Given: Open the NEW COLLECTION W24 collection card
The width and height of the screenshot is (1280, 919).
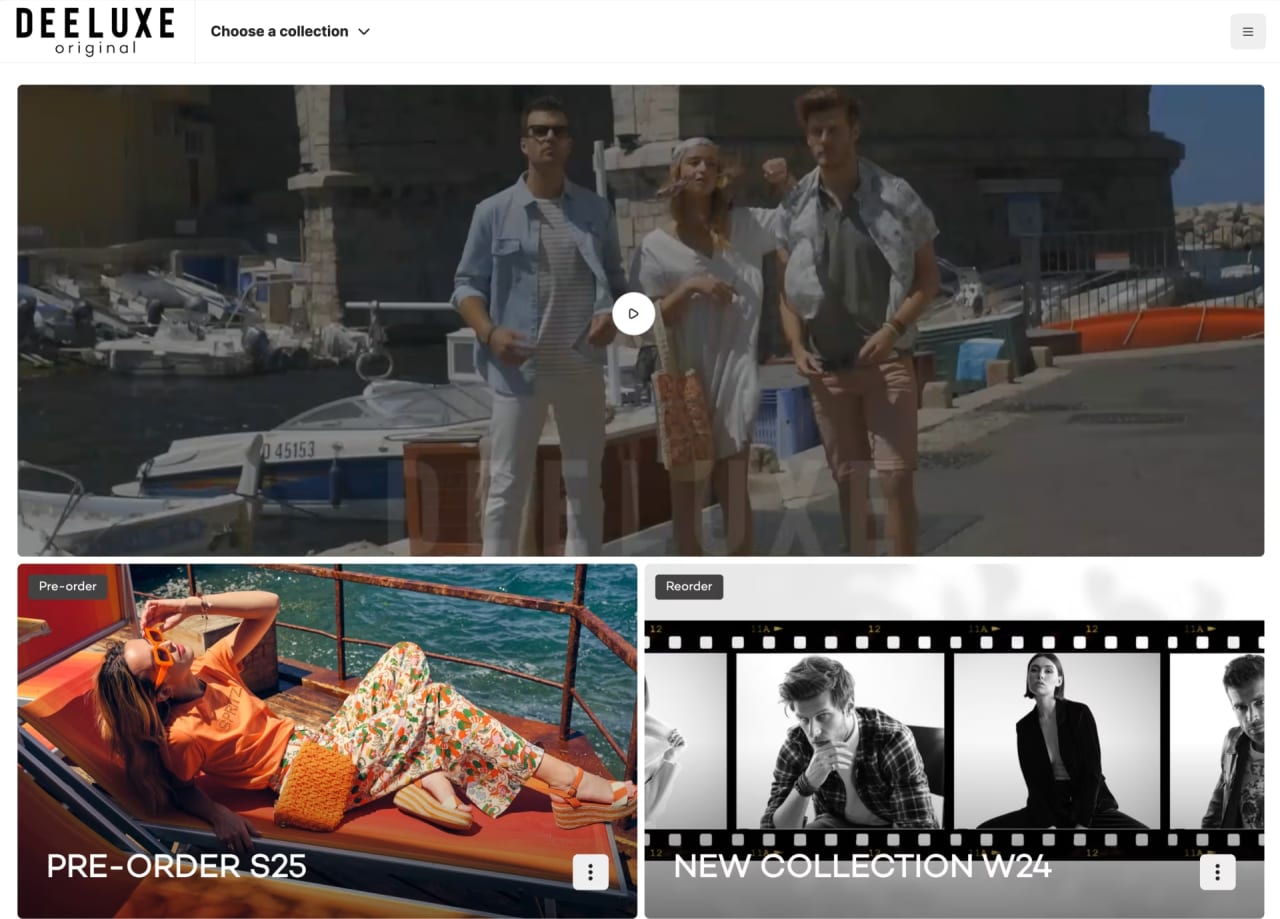Looking at the screenshot, I should (x=954, y=741).
